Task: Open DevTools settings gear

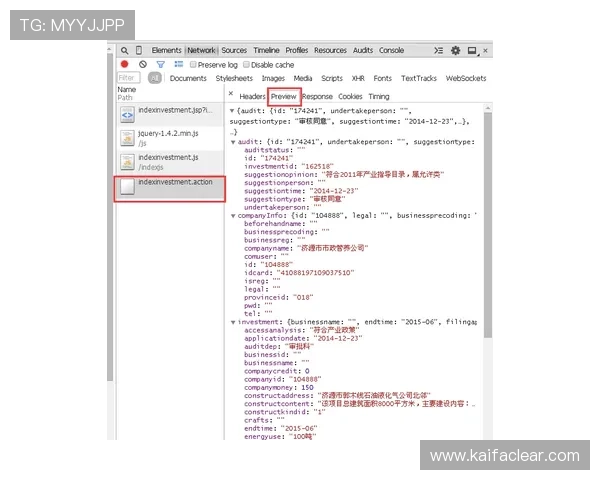Action: (x=455, y=50)
